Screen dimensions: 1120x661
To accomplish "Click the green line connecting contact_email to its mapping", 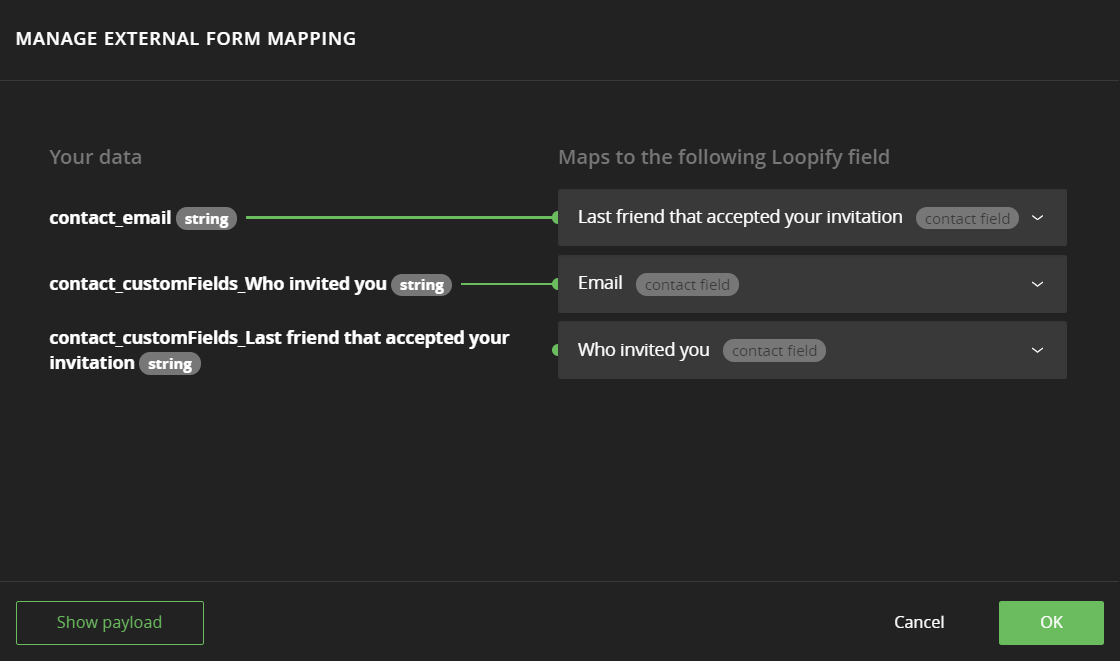I will coord(400,217).
